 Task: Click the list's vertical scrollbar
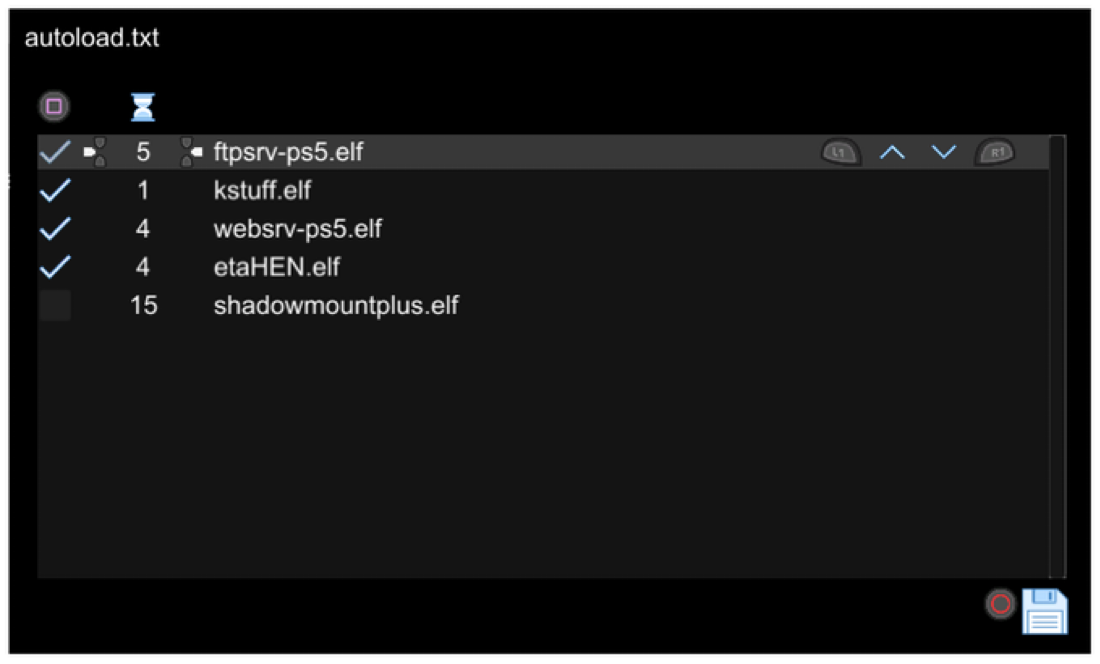(1057, 356)
